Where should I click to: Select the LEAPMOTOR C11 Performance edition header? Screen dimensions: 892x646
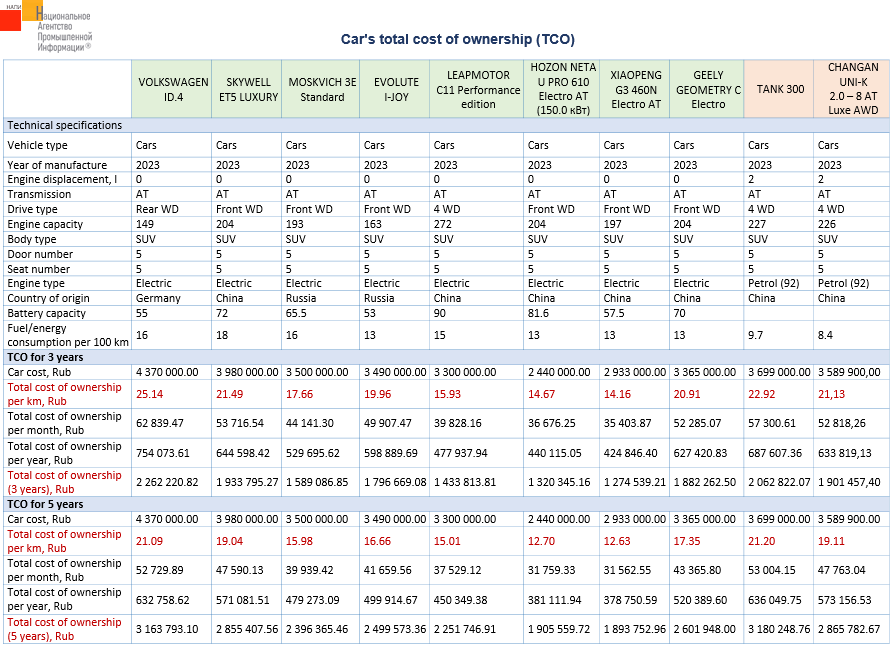(477, 89)
